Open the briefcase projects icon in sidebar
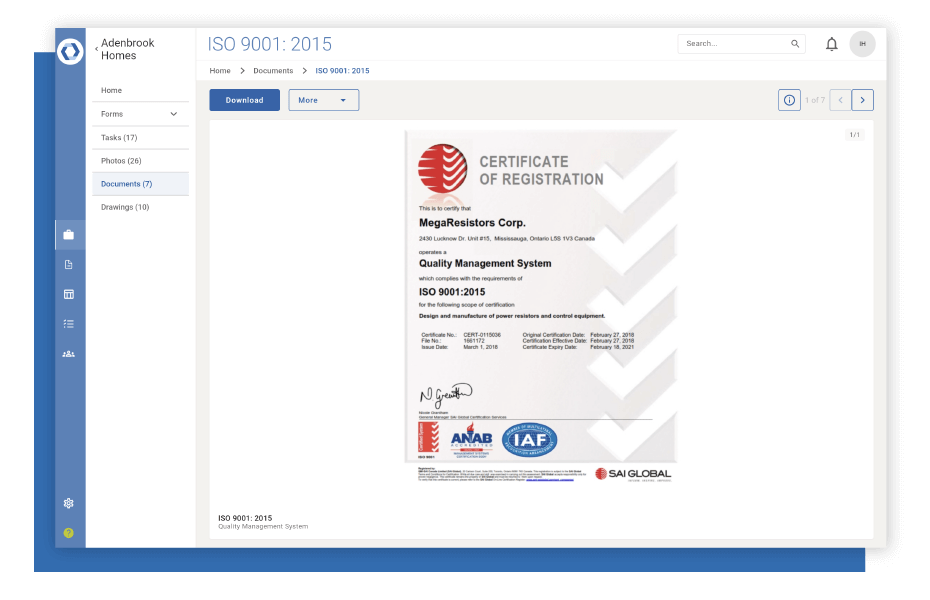Viewport: 930px width, 600px height. [69, 235]
